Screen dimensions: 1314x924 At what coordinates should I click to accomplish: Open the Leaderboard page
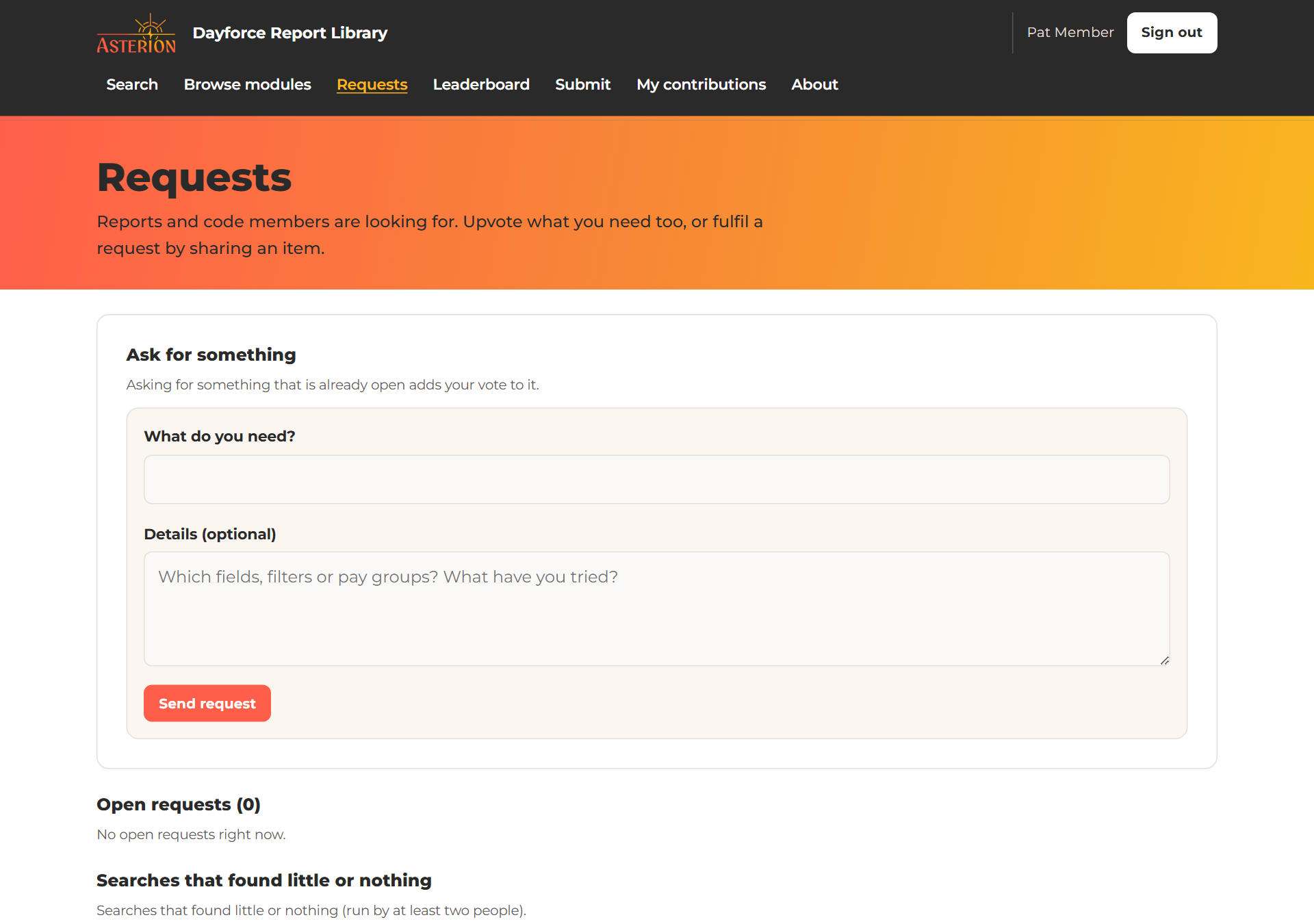(481, 84)
